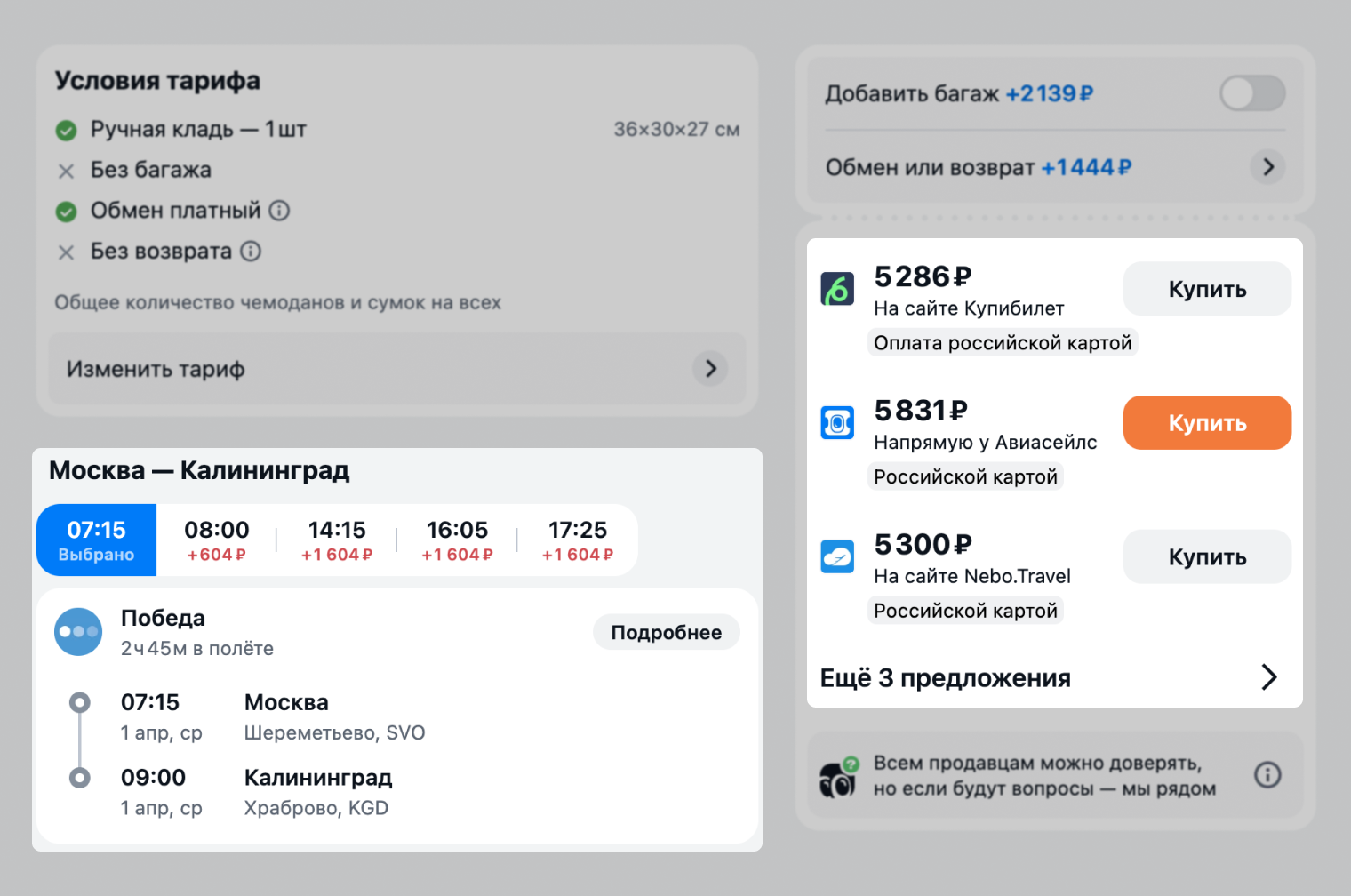Viewport: 1351px width, 896px height.
Task: Click the green checkmark near Ручная кладь
Action: [x=66, y=130]
